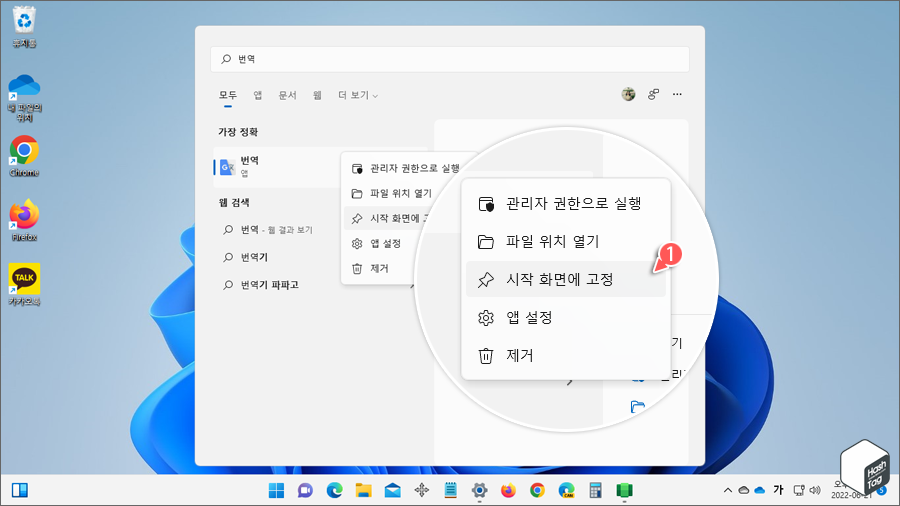900x506 pixels.
Task: Open the Notepad icon in the taskbar
Action: tap(451, 491)
